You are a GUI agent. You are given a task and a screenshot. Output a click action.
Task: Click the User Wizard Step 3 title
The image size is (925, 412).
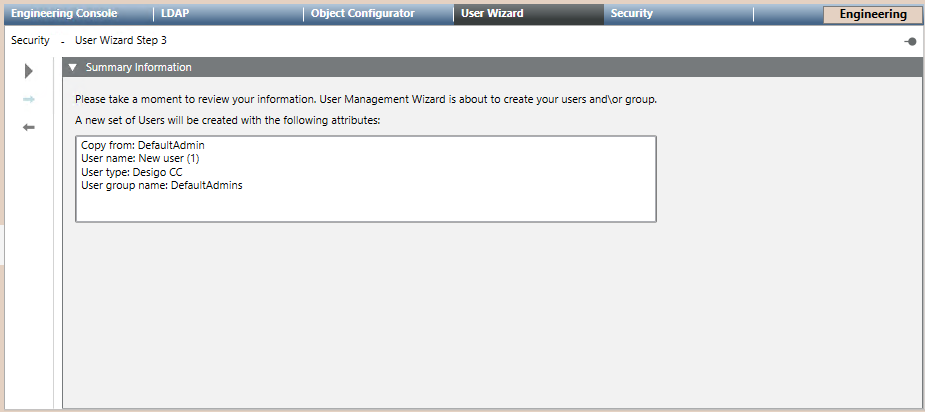click(121, 41)
